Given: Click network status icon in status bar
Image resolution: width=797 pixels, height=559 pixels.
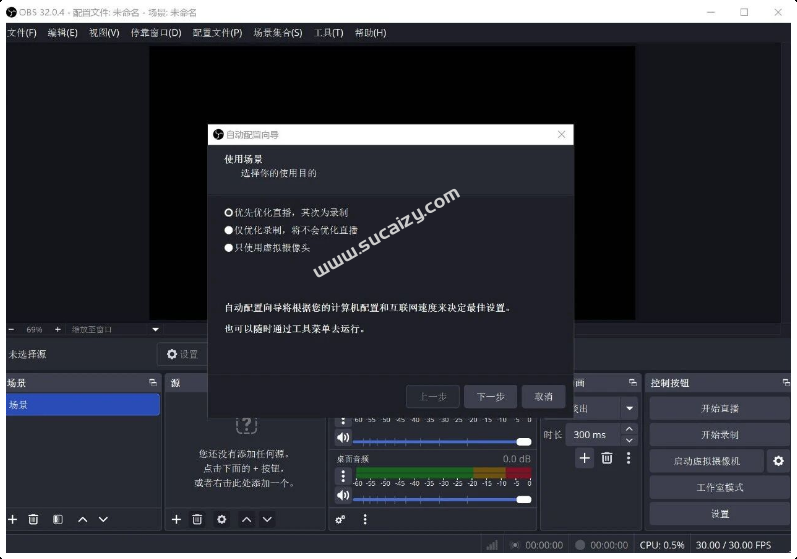Looking at the screenshot, I should (492, 545).
